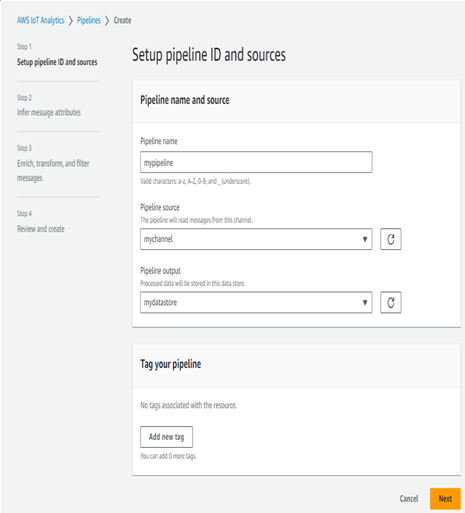The width and height of the screenshot is (465, 513).
Task: Click the Pipeline name and source header
Action: pyautogui.click(x=185, y=100)
